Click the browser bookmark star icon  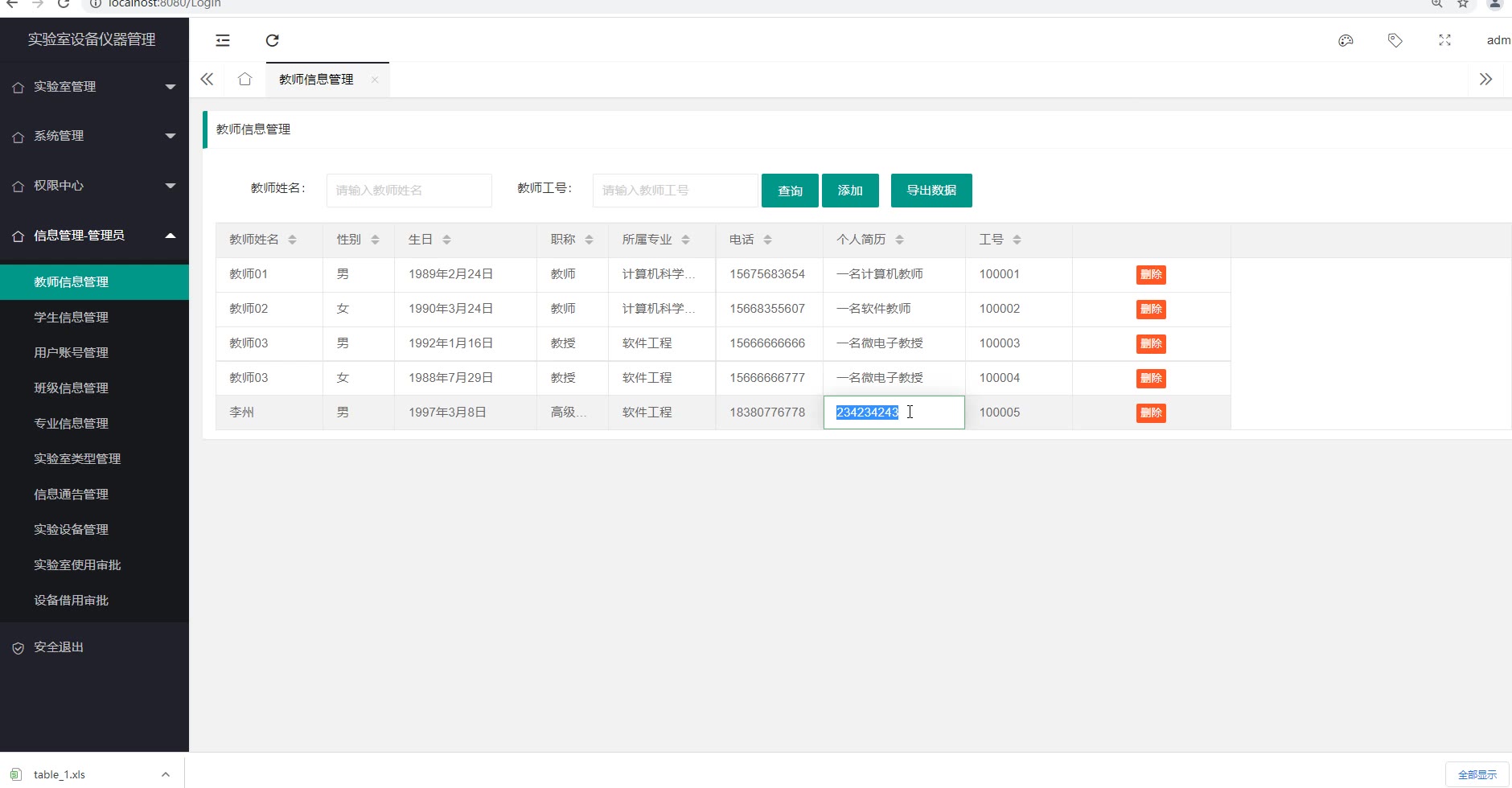pos(1463,4)
